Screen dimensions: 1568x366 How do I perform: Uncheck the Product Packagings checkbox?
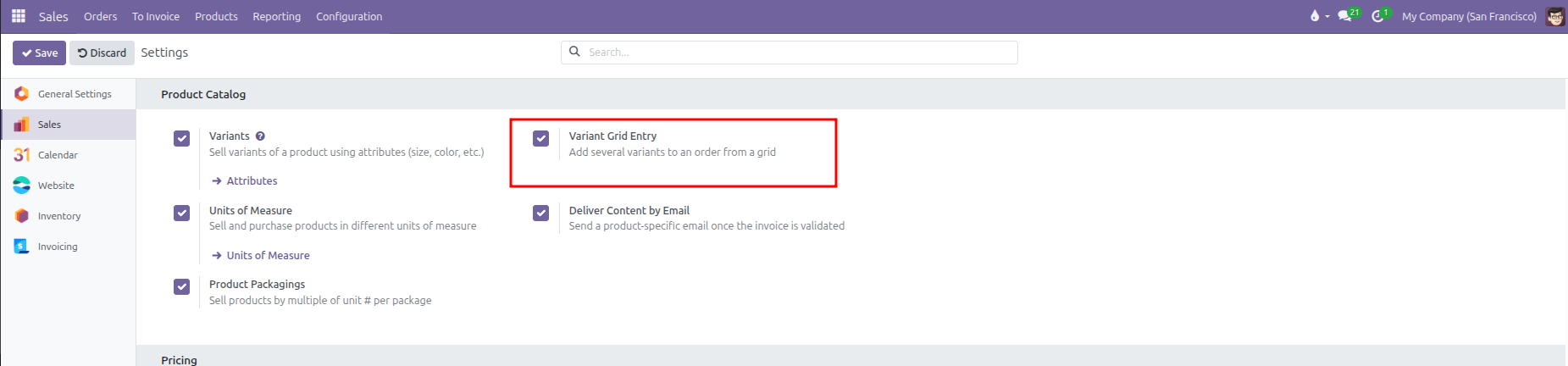click(181, 286)
